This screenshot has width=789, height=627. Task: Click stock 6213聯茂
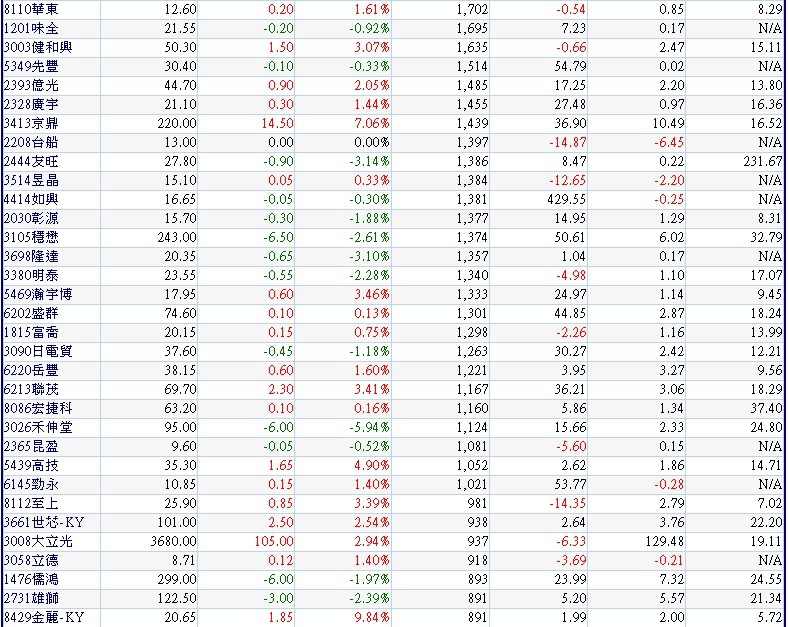click(x=31, y=389)
